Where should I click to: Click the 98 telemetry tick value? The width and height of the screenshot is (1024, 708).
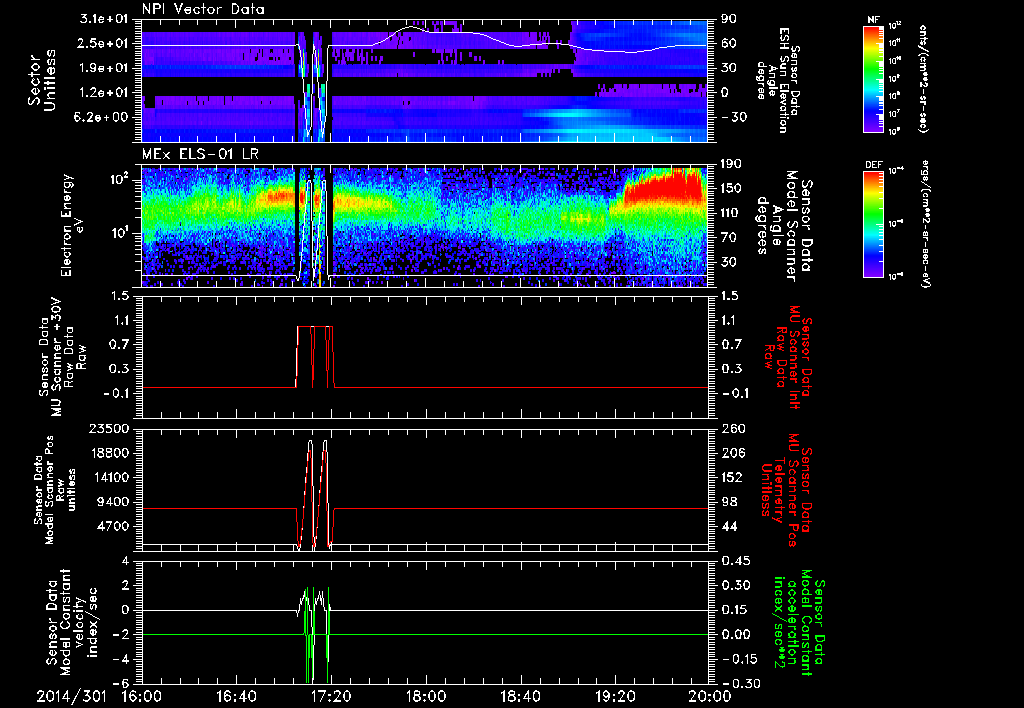coord(728,502)
